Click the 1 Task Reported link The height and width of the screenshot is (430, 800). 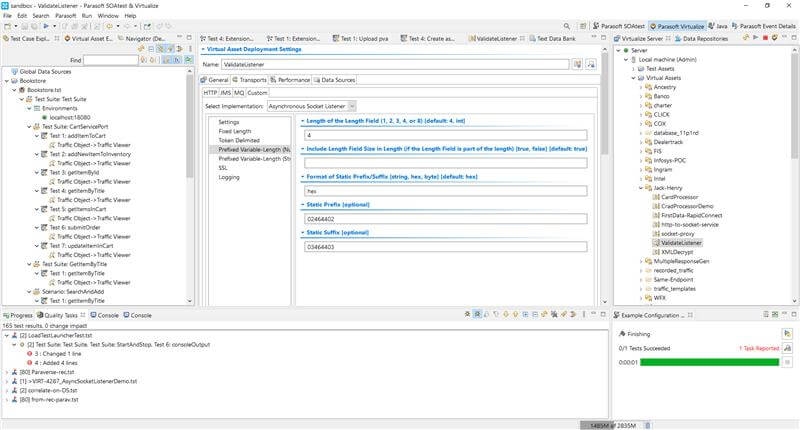pyautogui.click(x=759, y=347)
